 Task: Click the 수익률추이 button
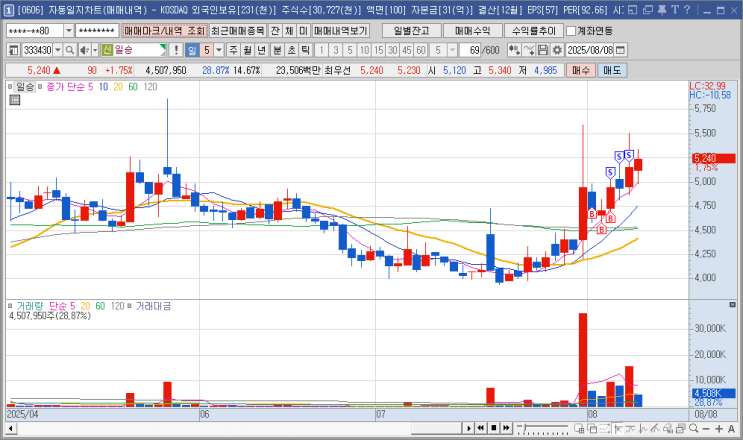pos(534,31)
